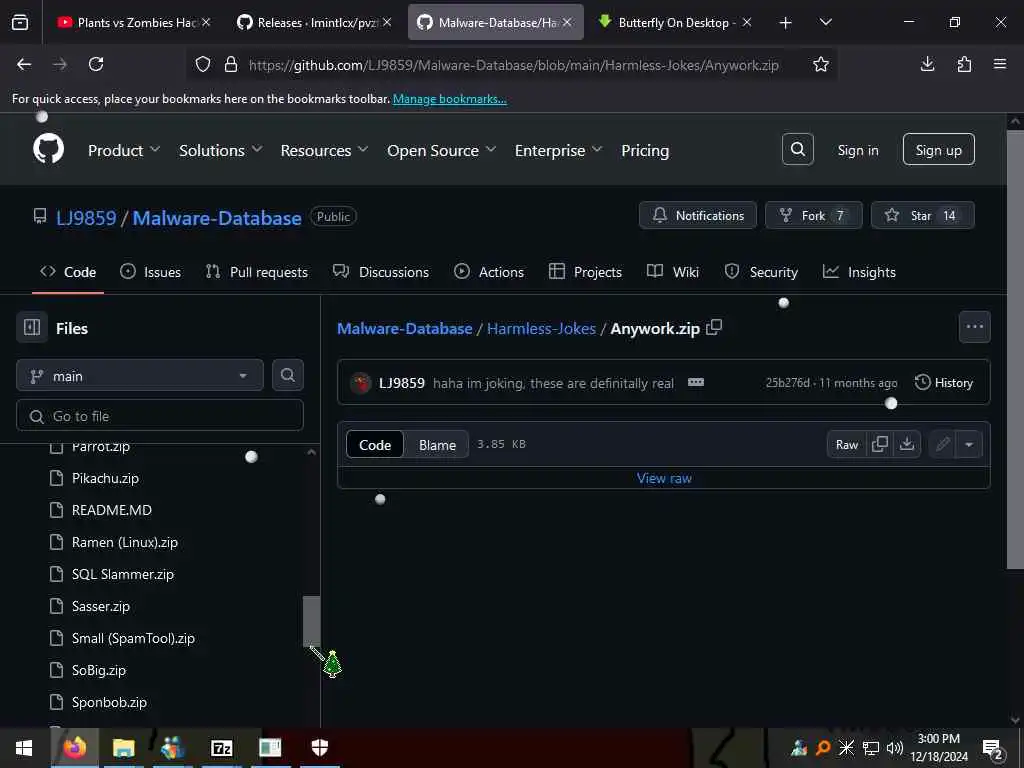Switch to the Blame view
This screenshot has height=768, width=1024.
pyautogui.click(x=437, y=445)
